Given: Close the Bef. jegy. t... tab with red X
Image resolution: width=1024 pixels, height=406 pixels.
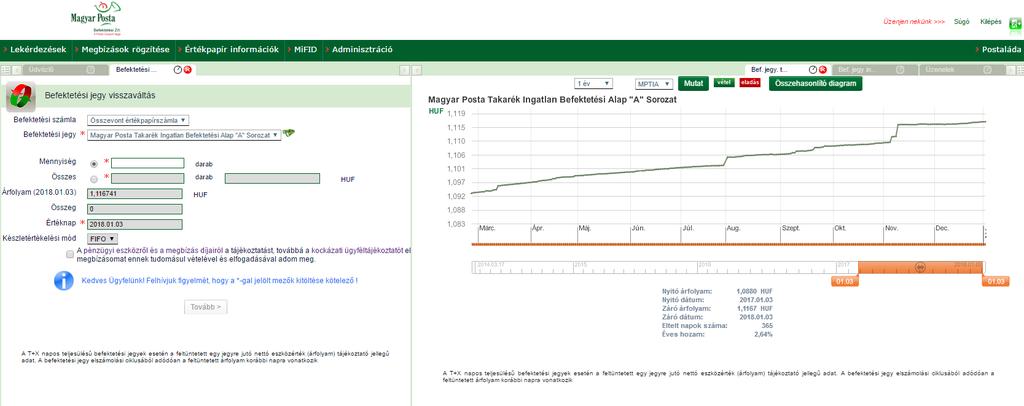Looking at the screenshot, I should (822, 70).
